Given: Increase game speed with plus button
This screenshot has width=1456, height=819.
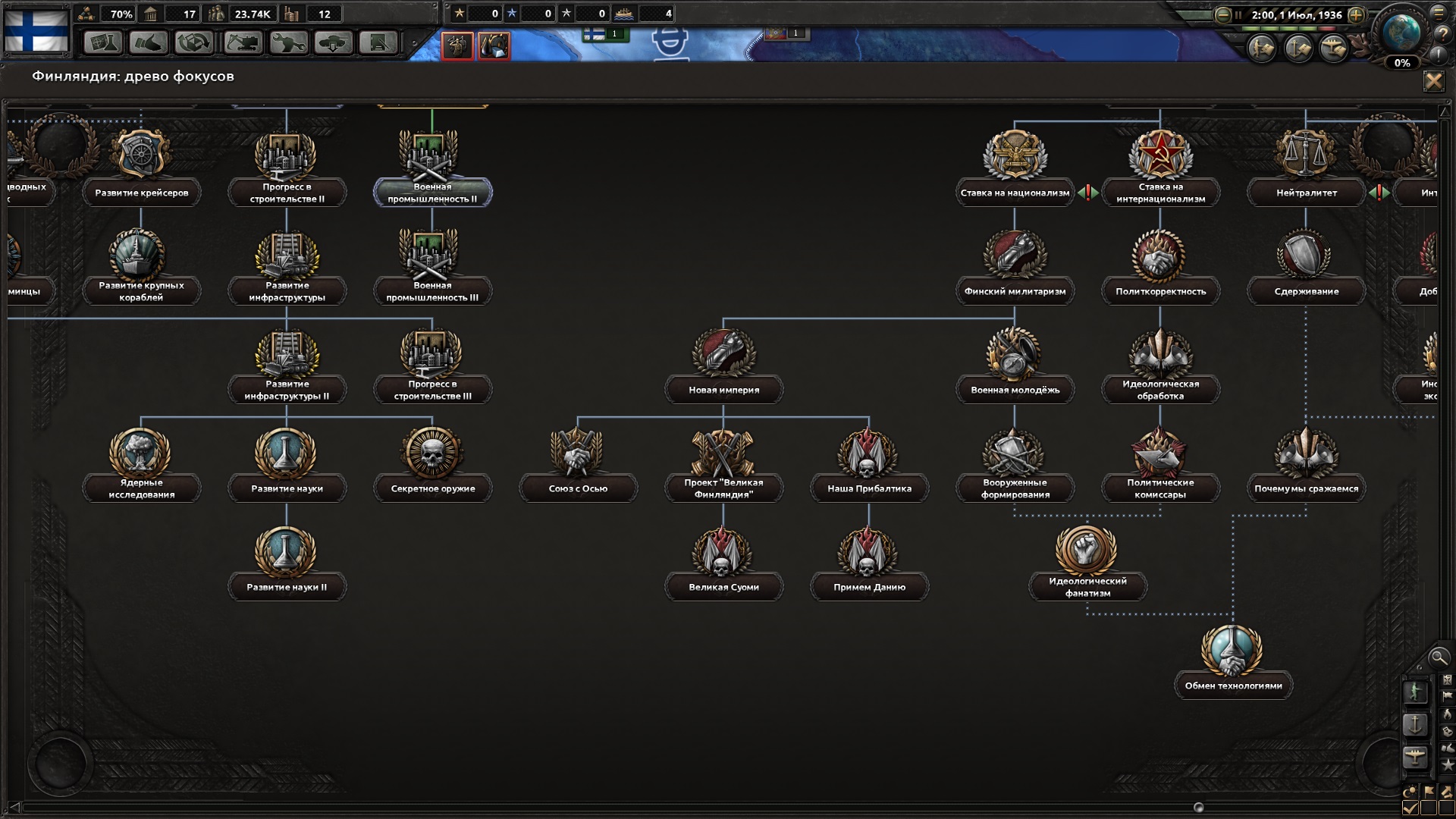Looking at the screenshot, I should point(1357,14).
